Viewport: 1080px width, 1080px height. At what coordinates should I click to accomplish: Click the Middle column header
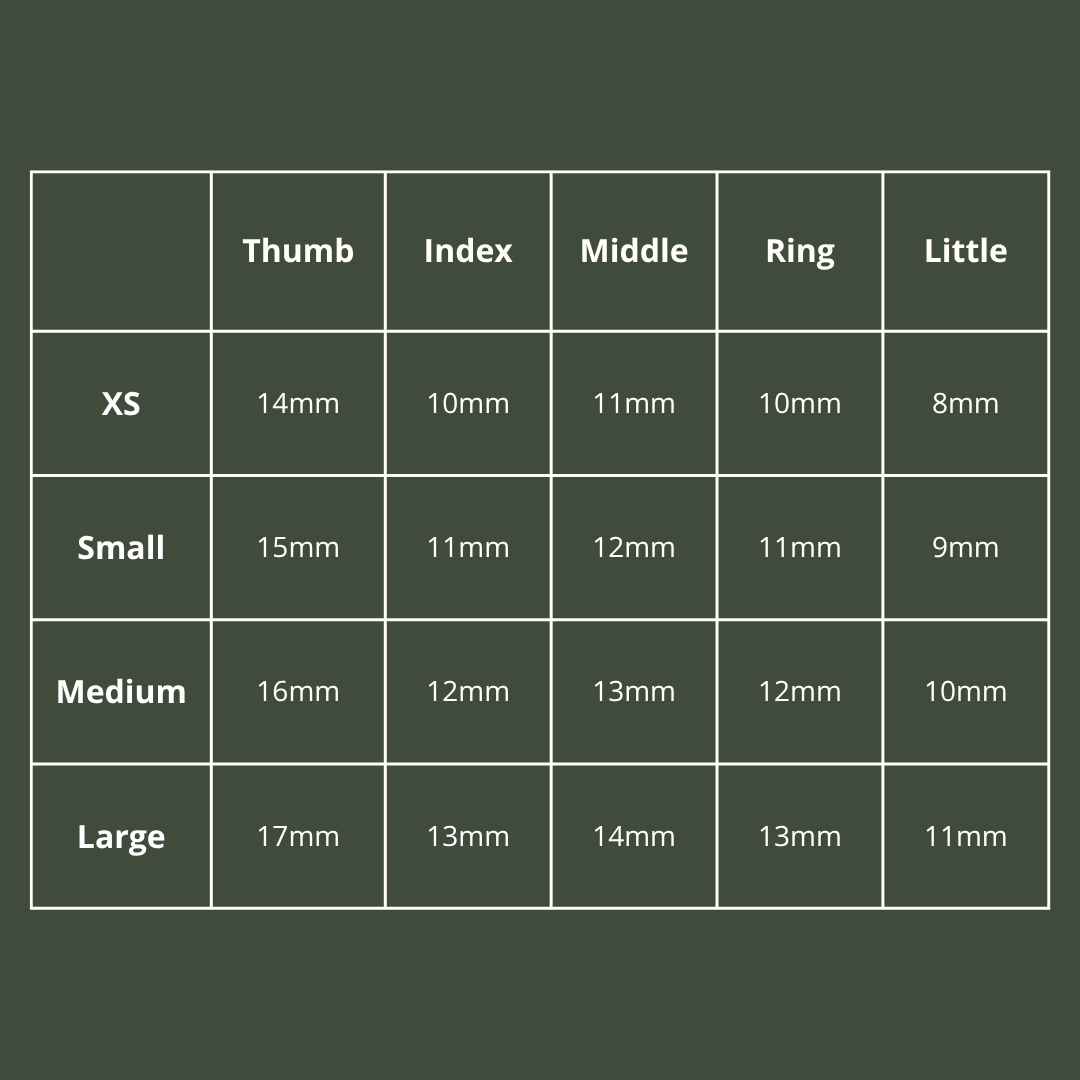(x=634, y=250)
